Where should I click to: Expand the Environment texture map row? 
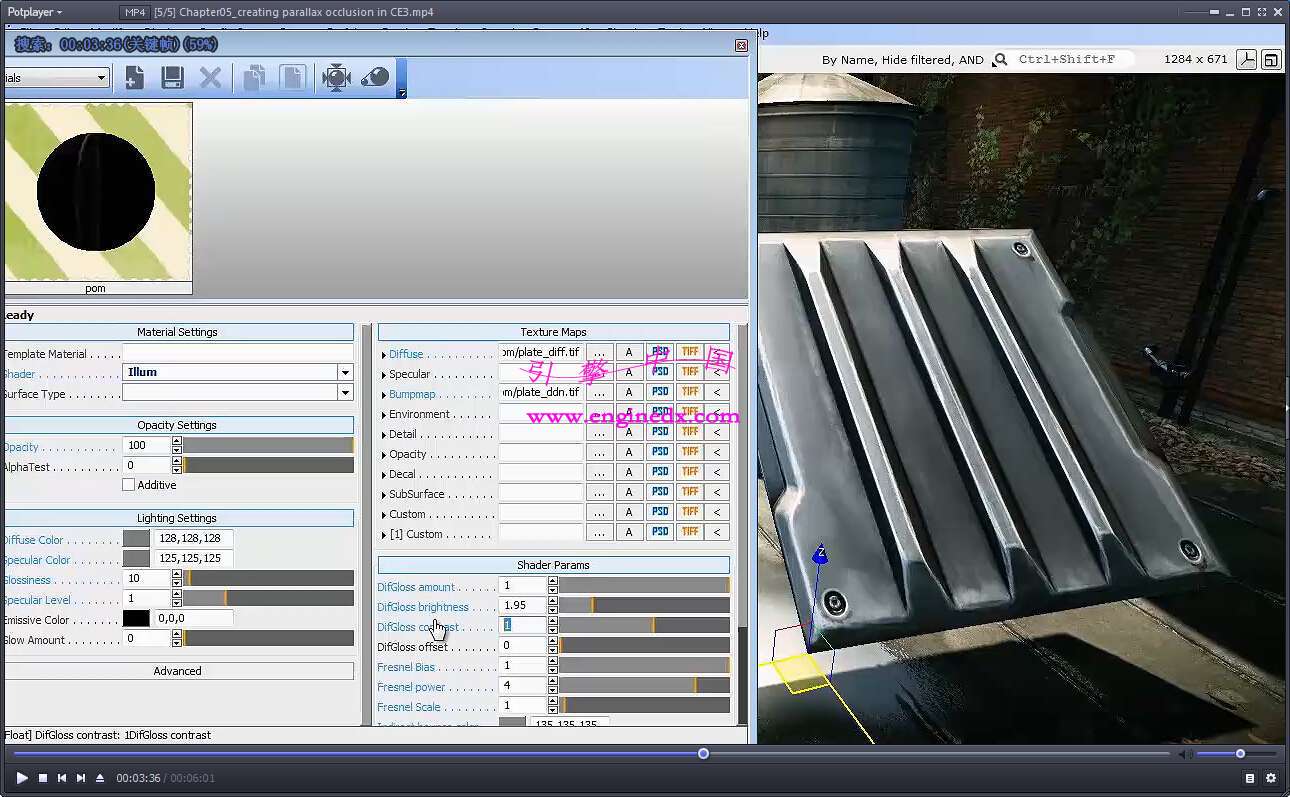coord(384,415)
